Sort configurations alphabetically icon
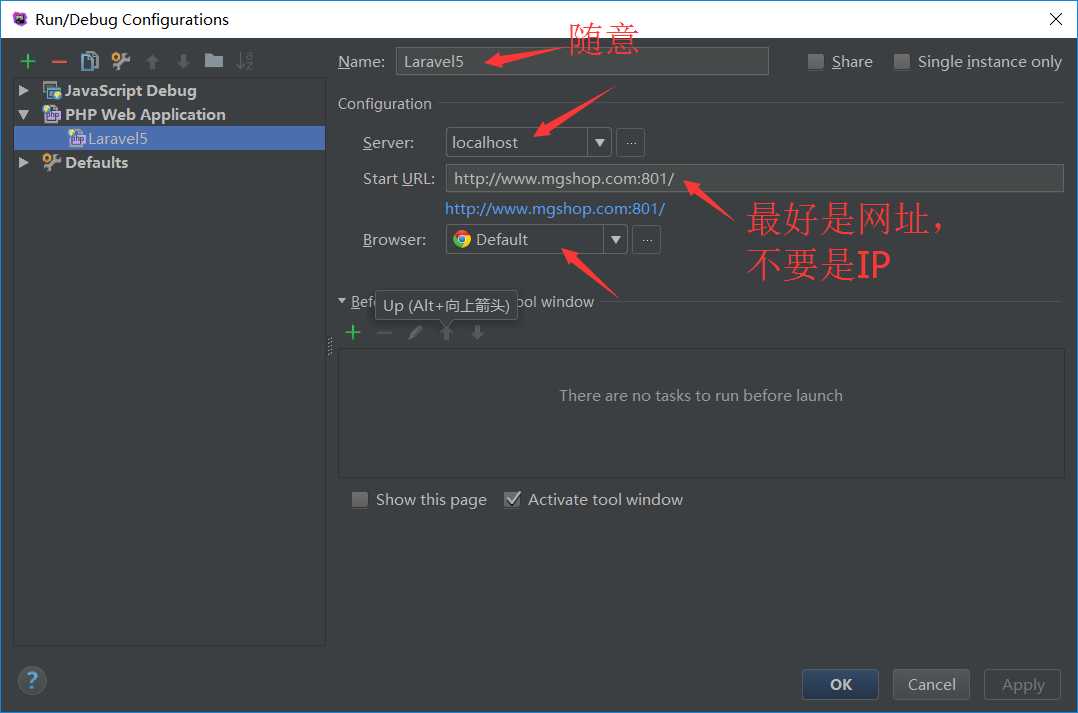The image size is (1078, 713). (x=245, y=61)
